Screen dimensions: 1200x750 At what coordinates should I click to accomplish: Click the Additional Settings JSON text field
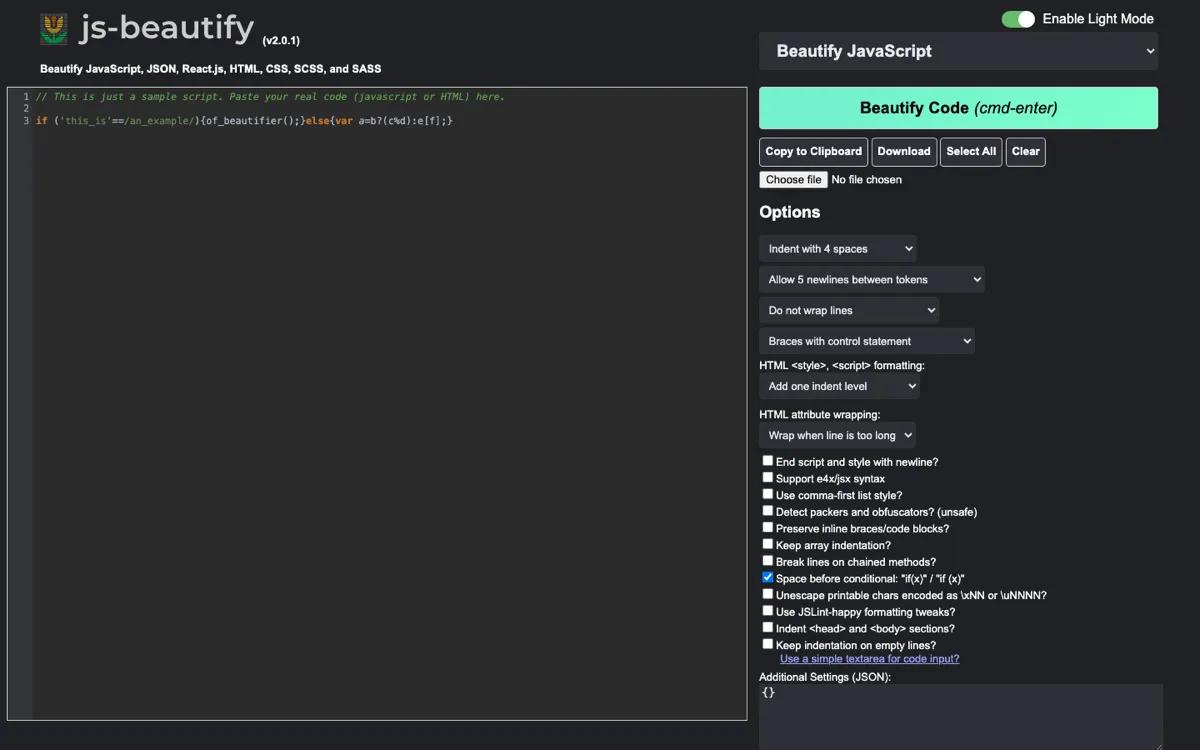[x=960, y=717]
